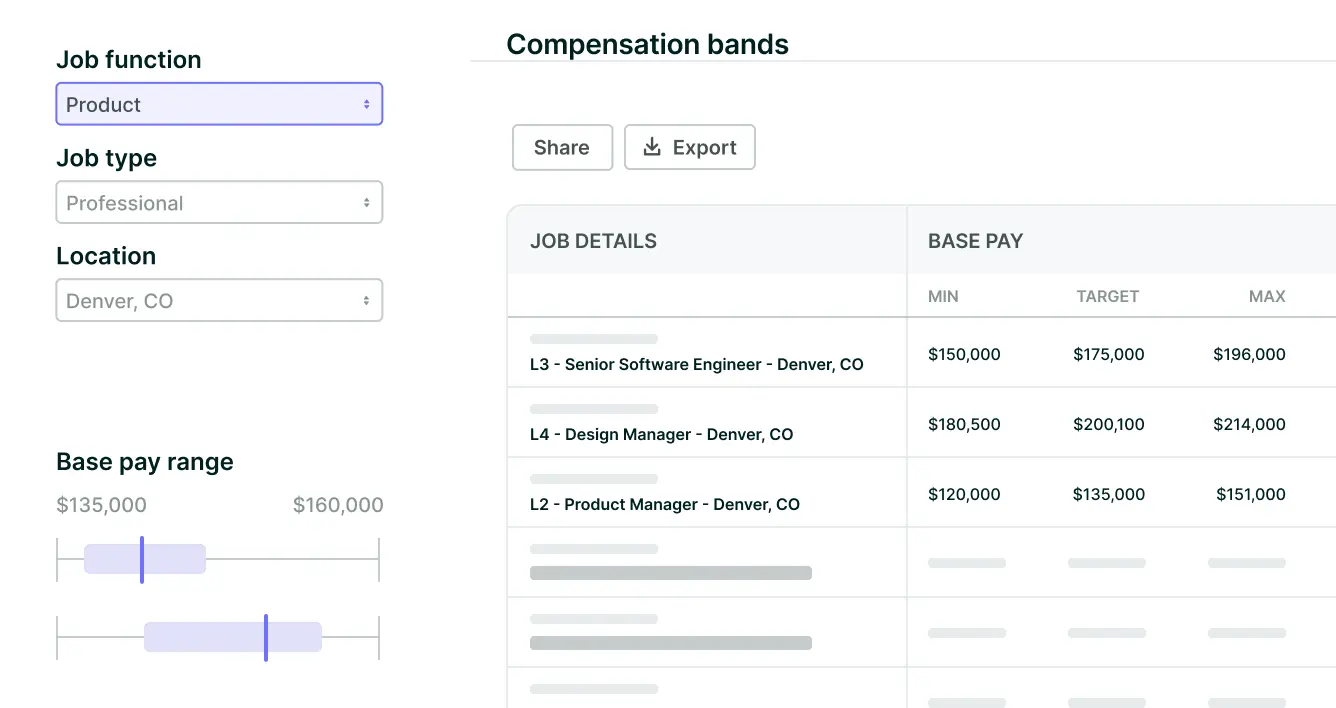1336x708 pixels.
Task: Export the compensation bands table
Action: [x=690, y=147]
